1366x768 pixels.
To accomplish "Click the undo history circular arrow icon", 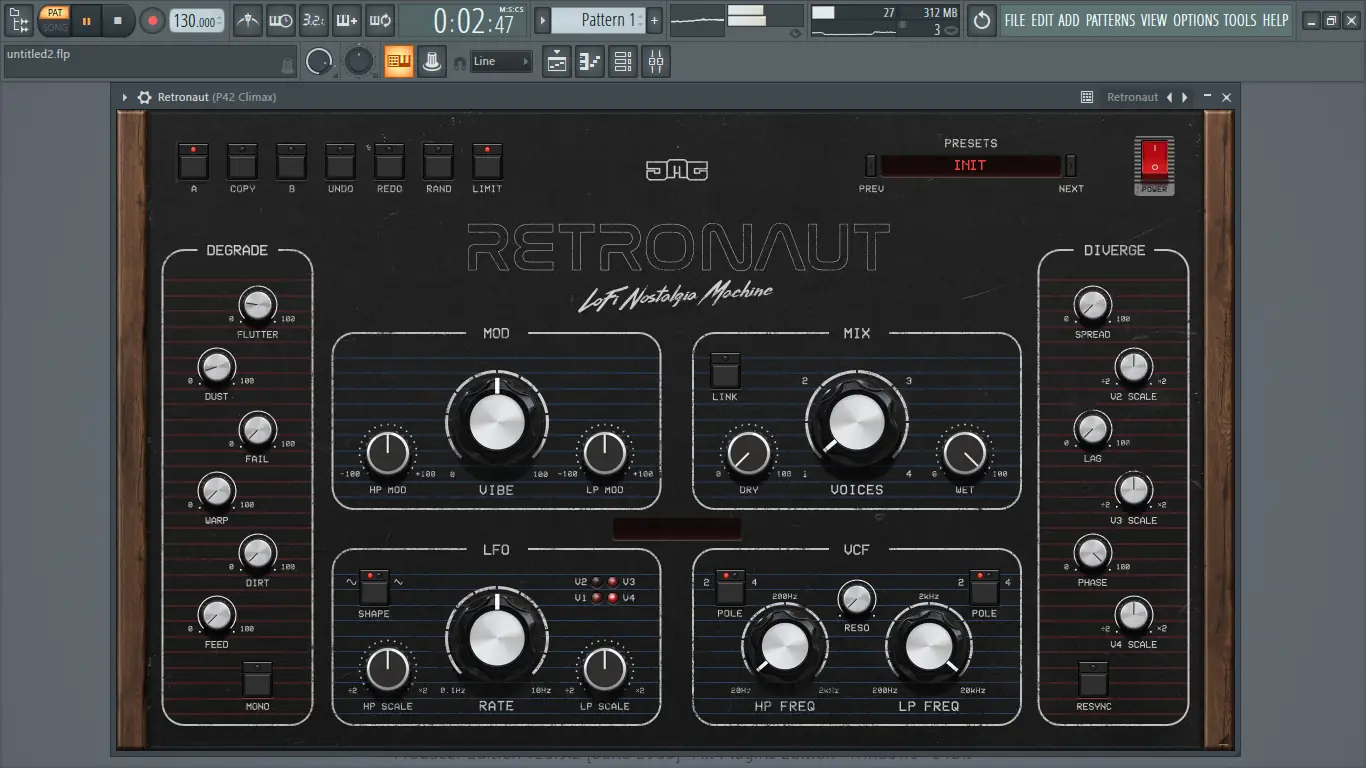I will (982, 20).
